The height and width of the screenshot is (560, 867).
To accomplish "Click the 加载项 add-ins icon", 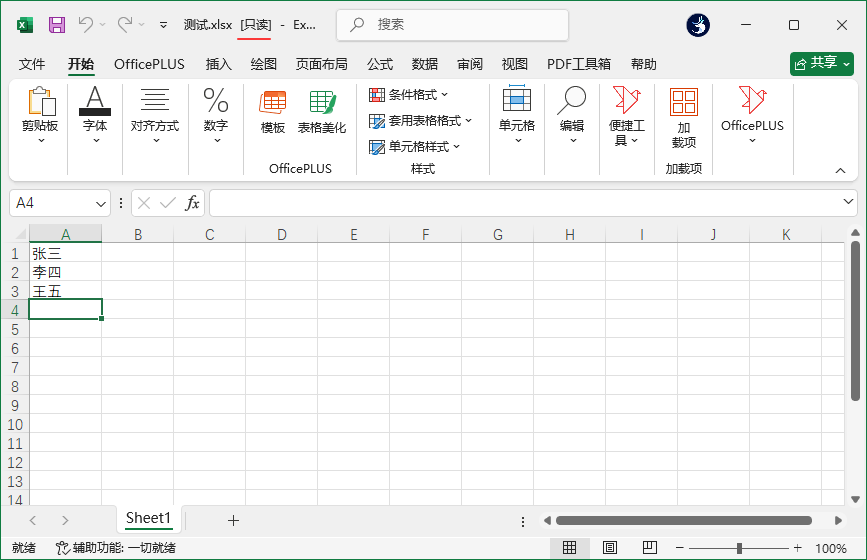I will (x=684, y=118).
